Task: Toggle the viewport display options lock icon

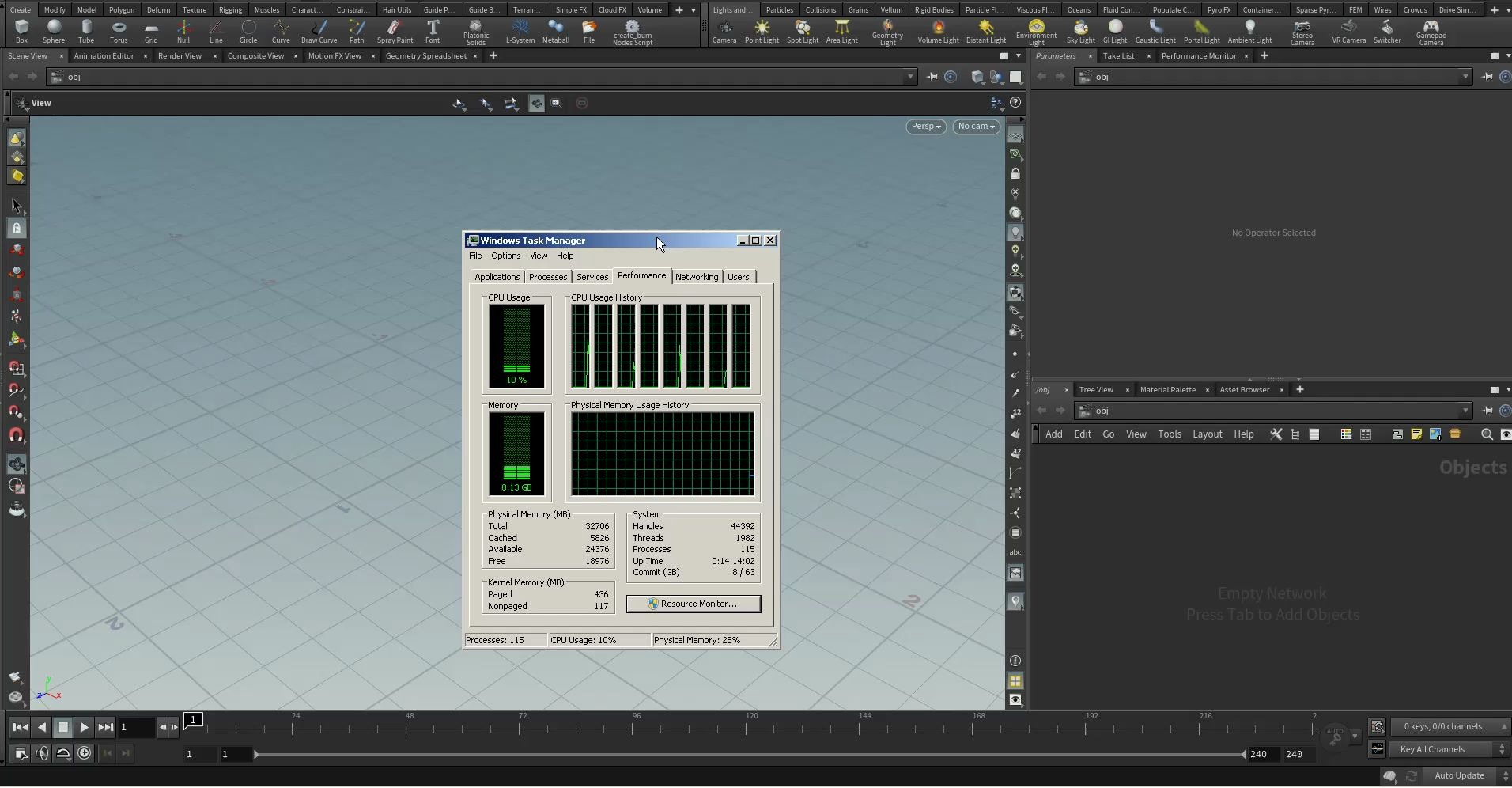Action: pos(1015,174)
